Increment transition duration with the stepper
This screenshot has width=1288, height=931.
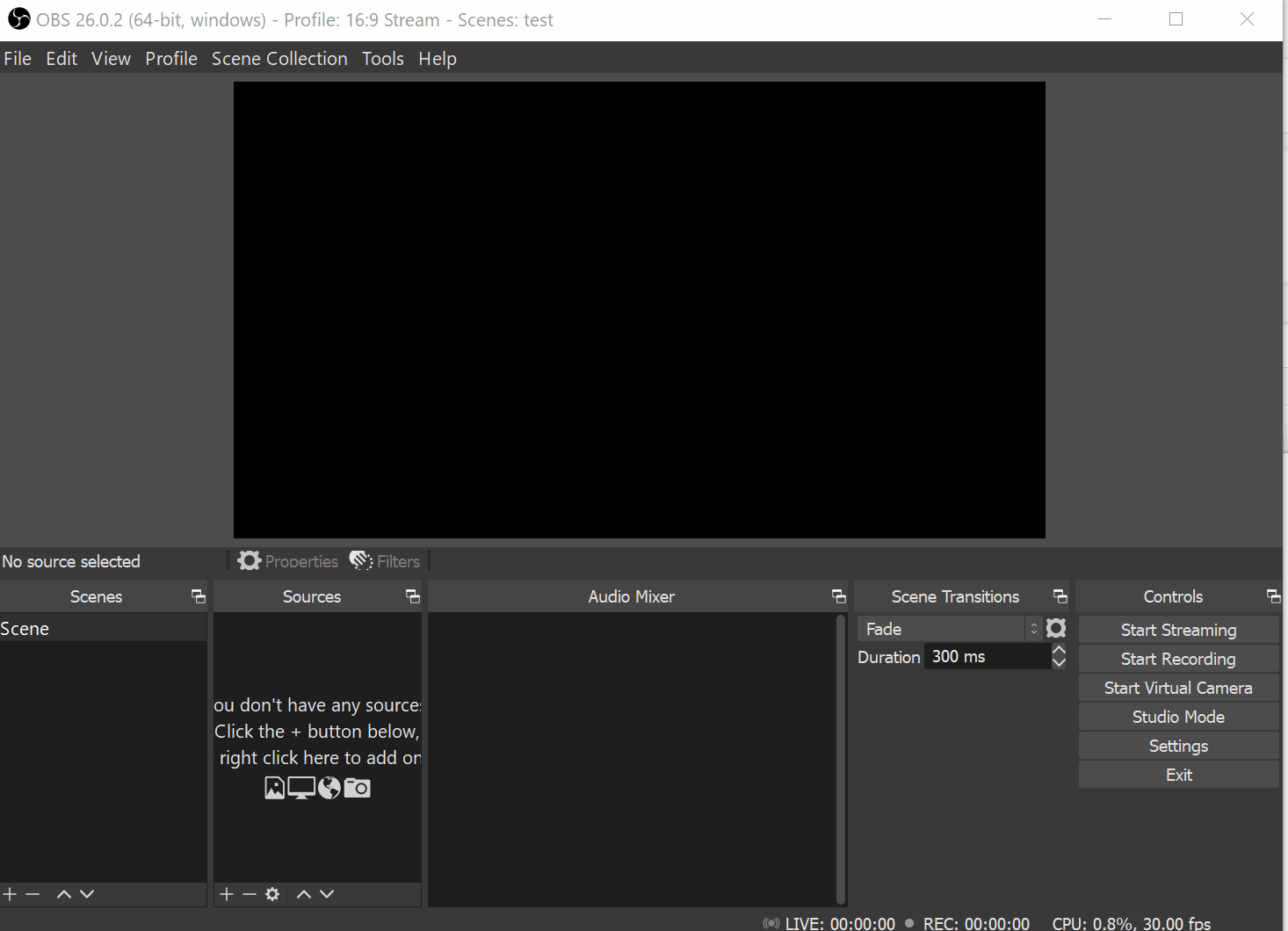pyautogui.click(x=1059, y=651)
